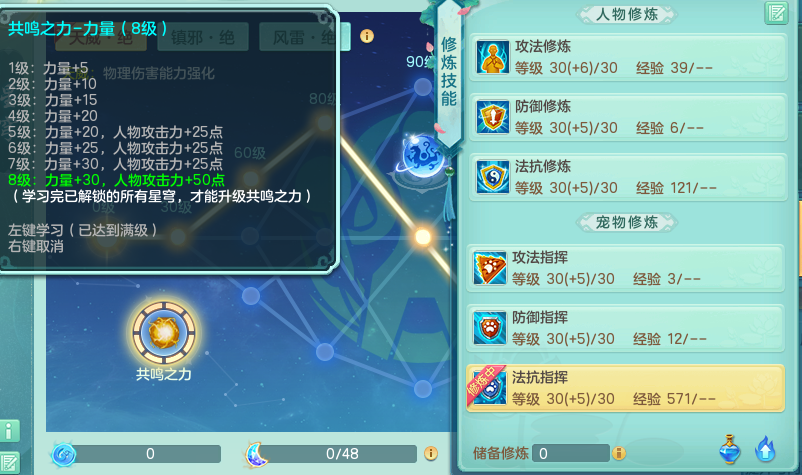Switch to the 镇邪·绝 tab

[203, 37]
